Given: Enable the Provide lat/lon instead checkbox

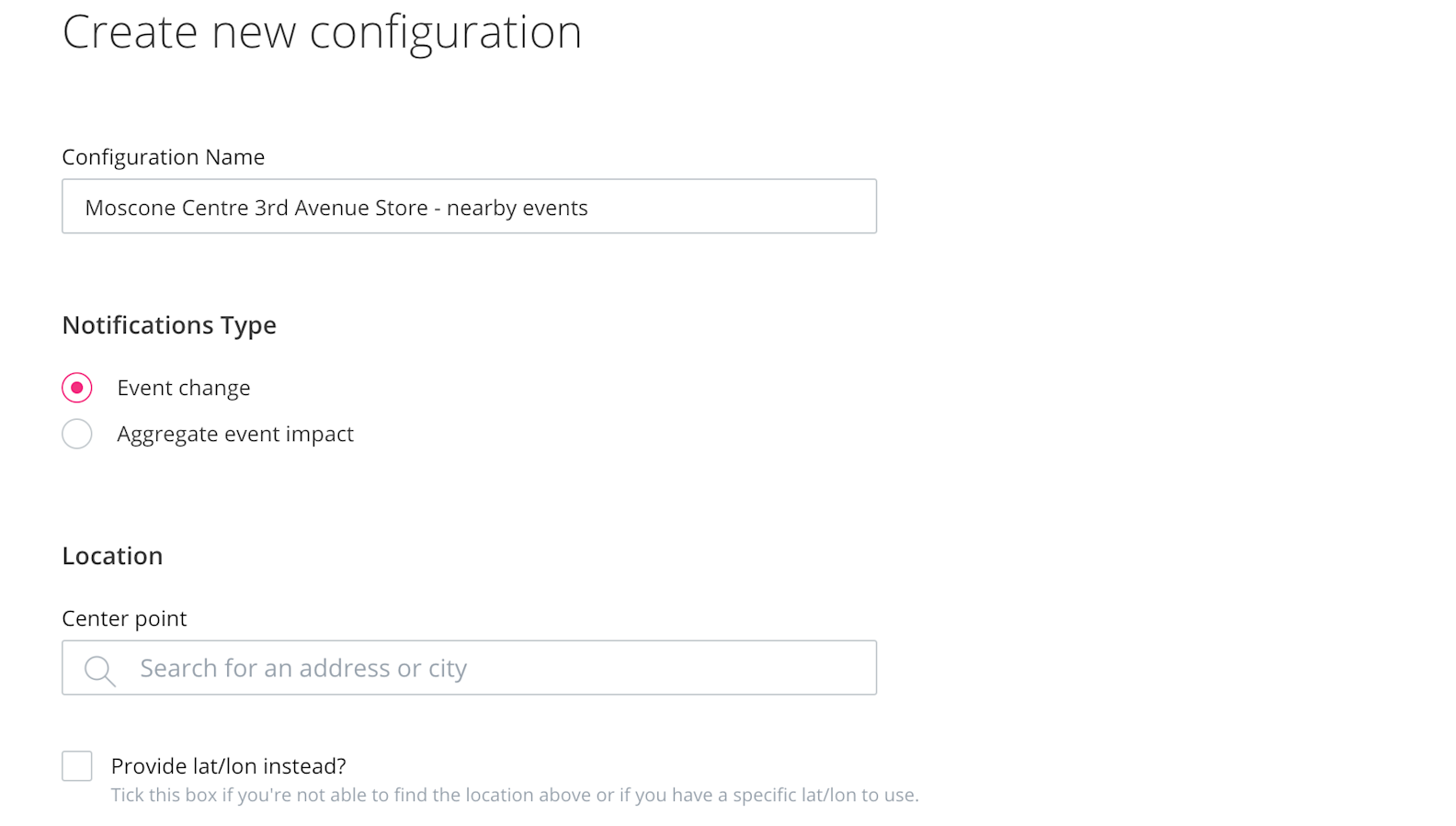Looking at the screenshot, I should tap(77, 765).
